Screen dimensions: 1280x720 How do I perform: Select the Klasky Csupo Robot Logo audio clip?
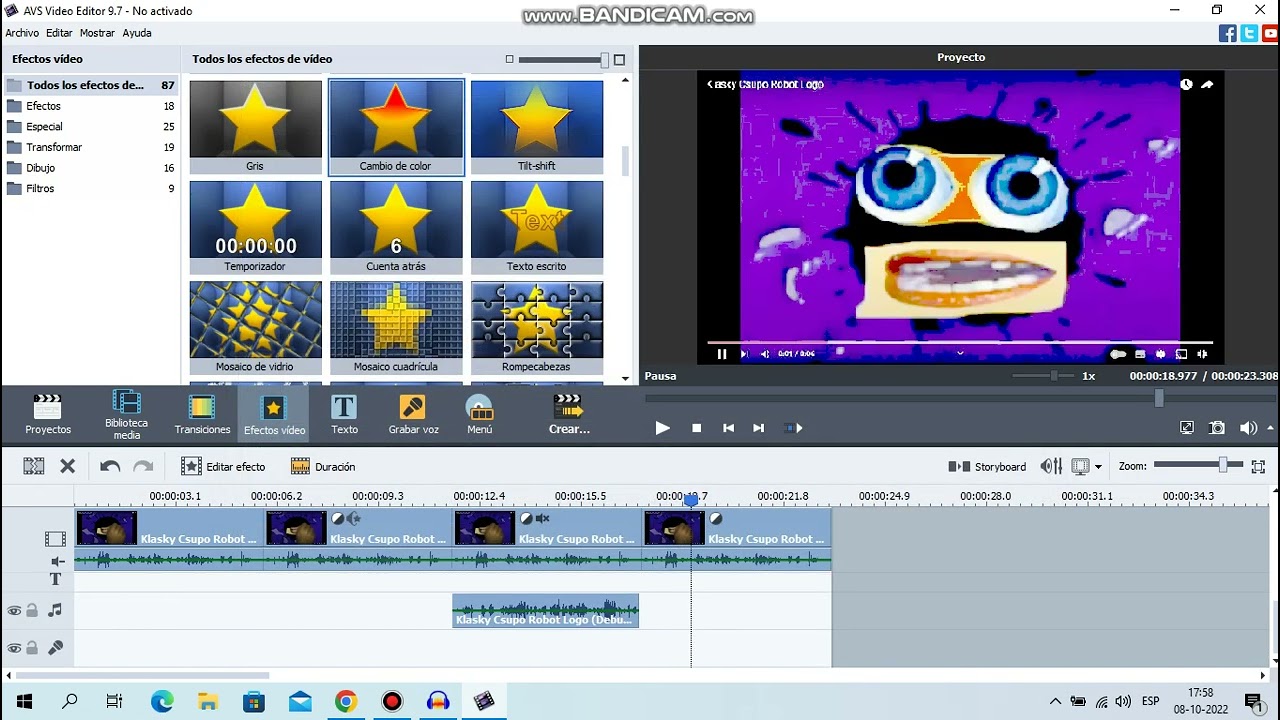pos(545,611)
